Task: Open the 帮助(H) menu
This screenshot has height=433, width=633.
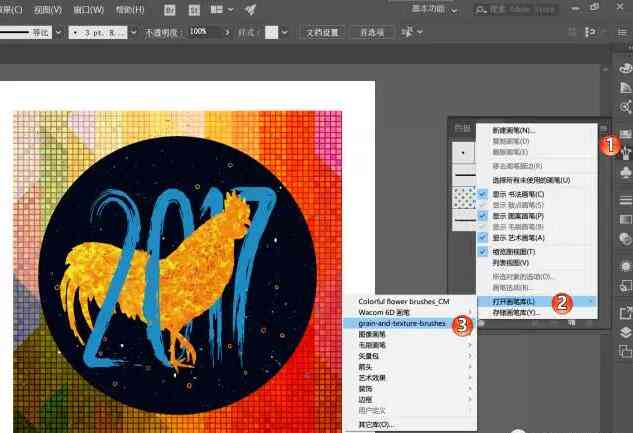Action: 130,10
